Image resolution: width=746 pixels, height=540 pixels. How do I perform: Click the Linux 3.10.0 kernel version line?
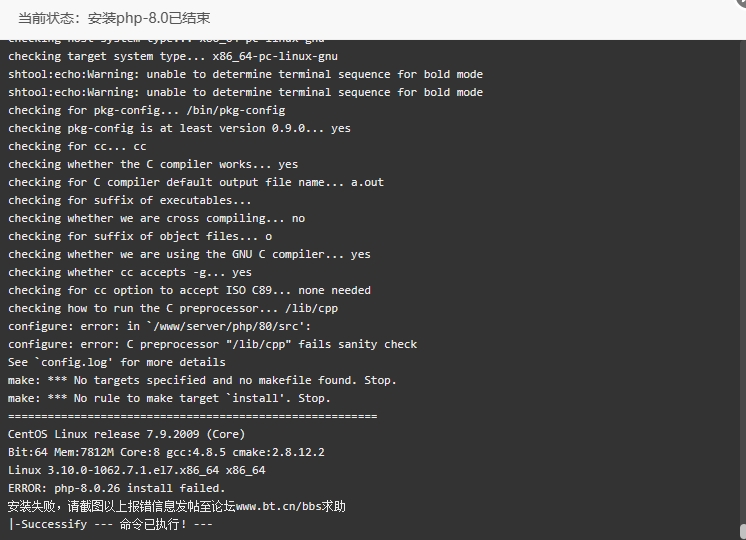pyautogui.click(x=137, y=471)
